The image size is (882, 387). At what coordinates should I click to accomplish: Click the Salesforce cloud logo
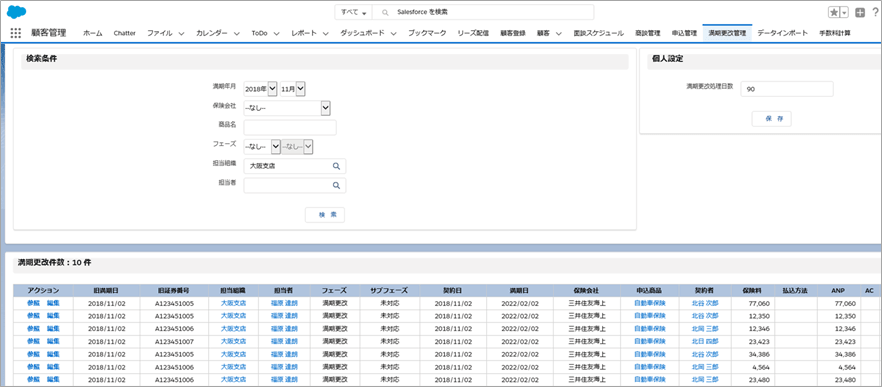coord(17,11)
